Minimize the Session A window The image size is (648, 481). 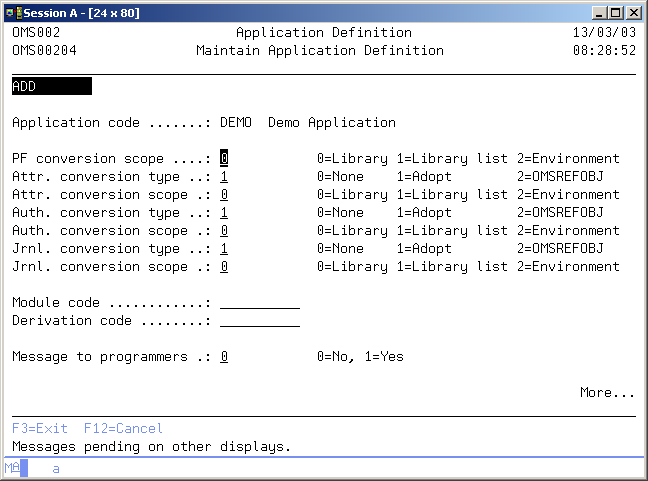tap(598, 12)
